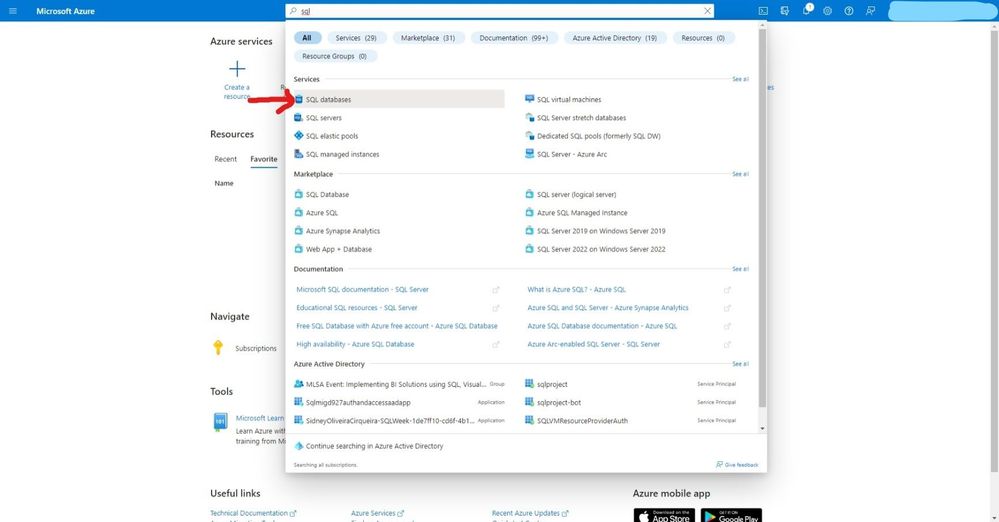Switch to Favorite resources tab
The height and width of the screenshot is (522, 999).
(264, 159)
